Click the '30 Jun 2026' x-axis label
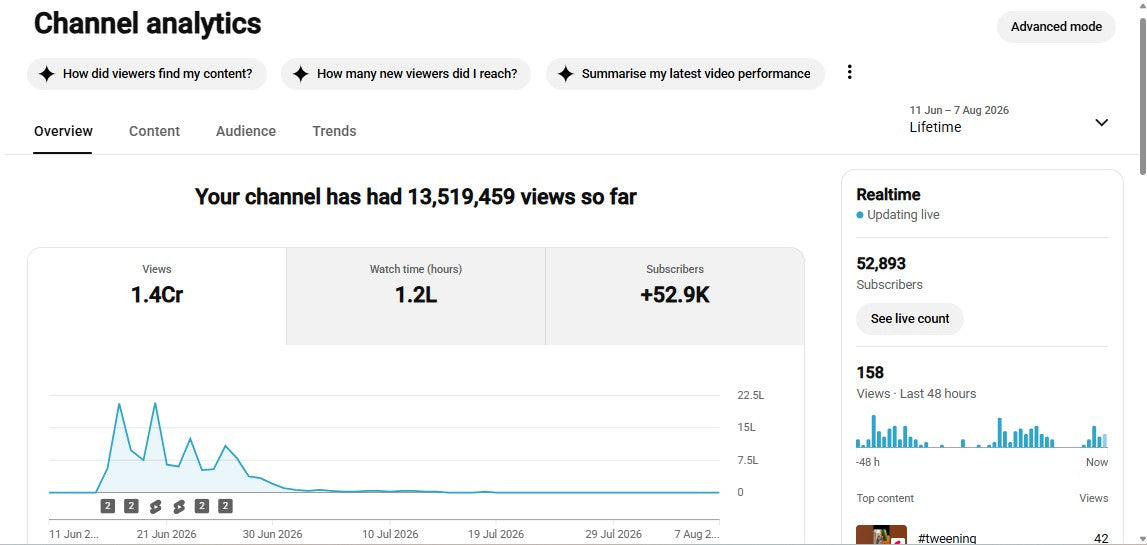This screenshot has width=1147, height=545. (272, 534)
